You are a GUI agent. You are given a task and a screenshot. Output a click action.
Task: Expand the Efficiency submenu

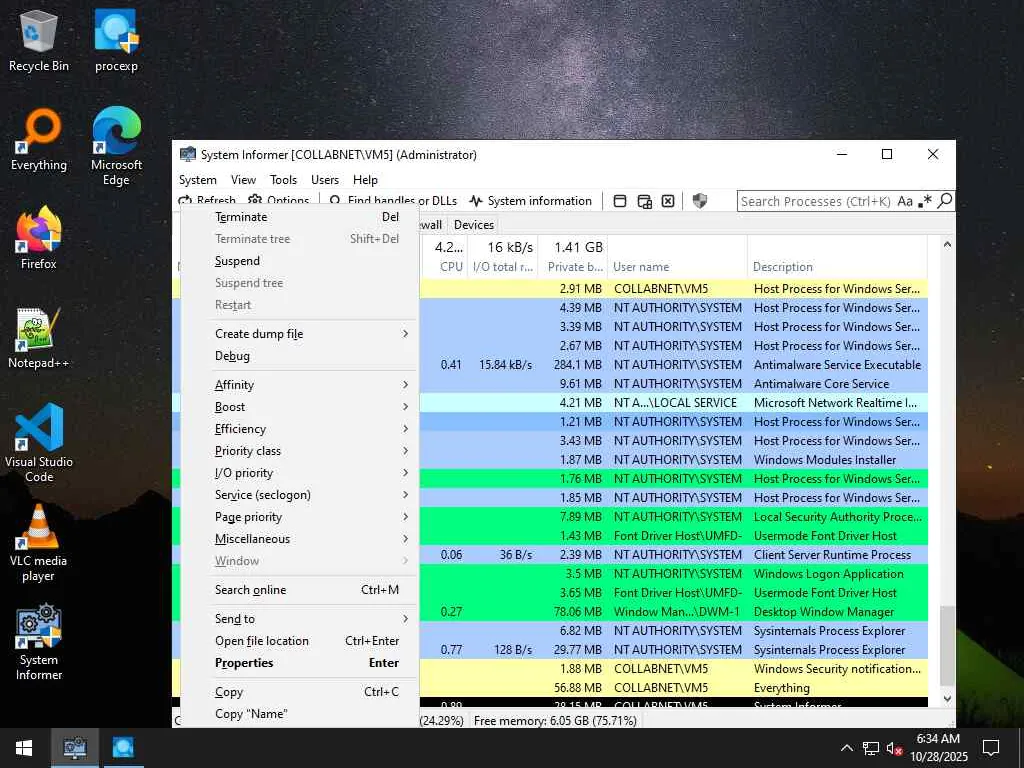pos(300,429)
